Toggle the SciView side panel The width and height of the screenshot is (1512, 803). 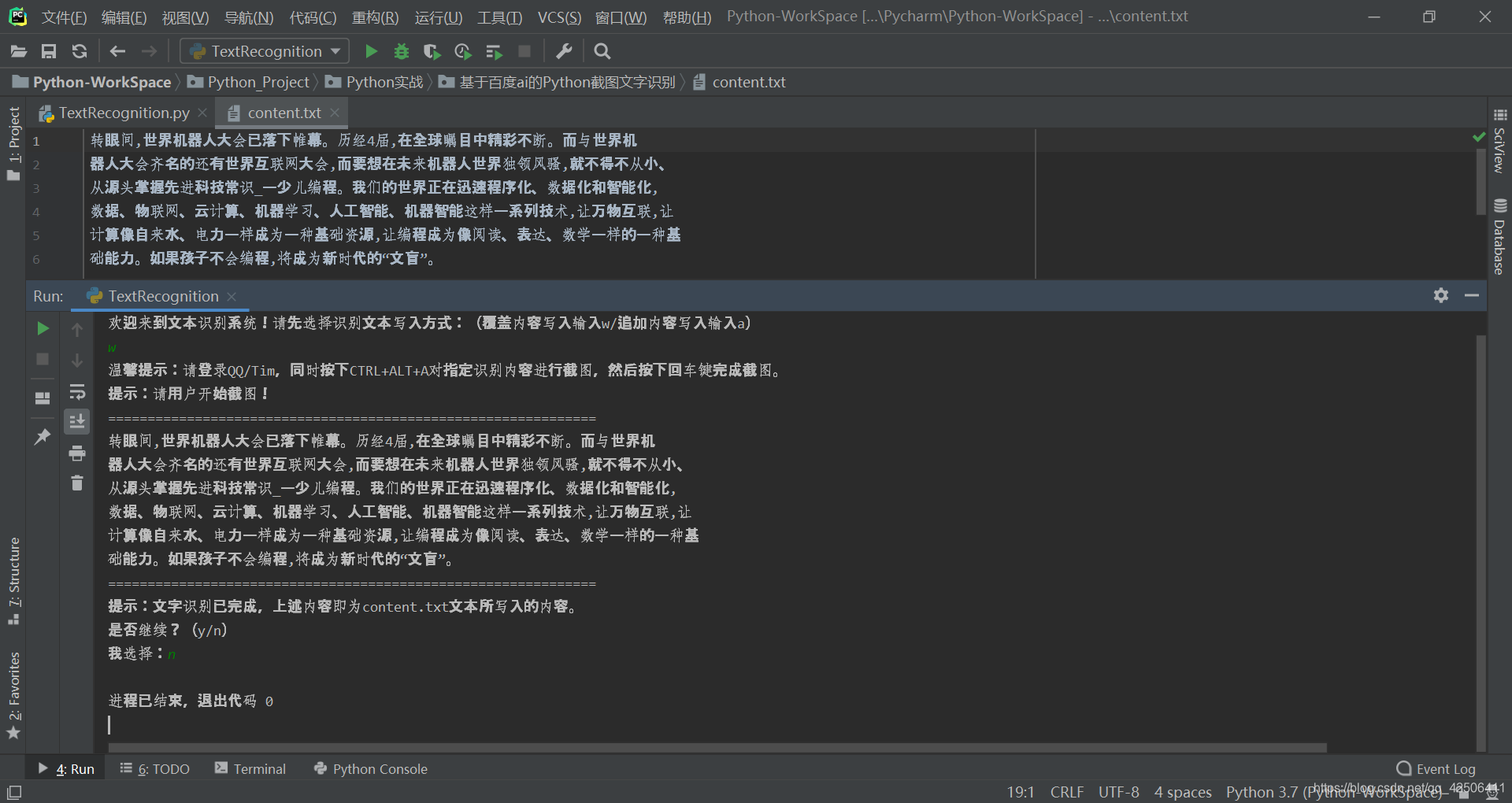tap(1499, 141)
